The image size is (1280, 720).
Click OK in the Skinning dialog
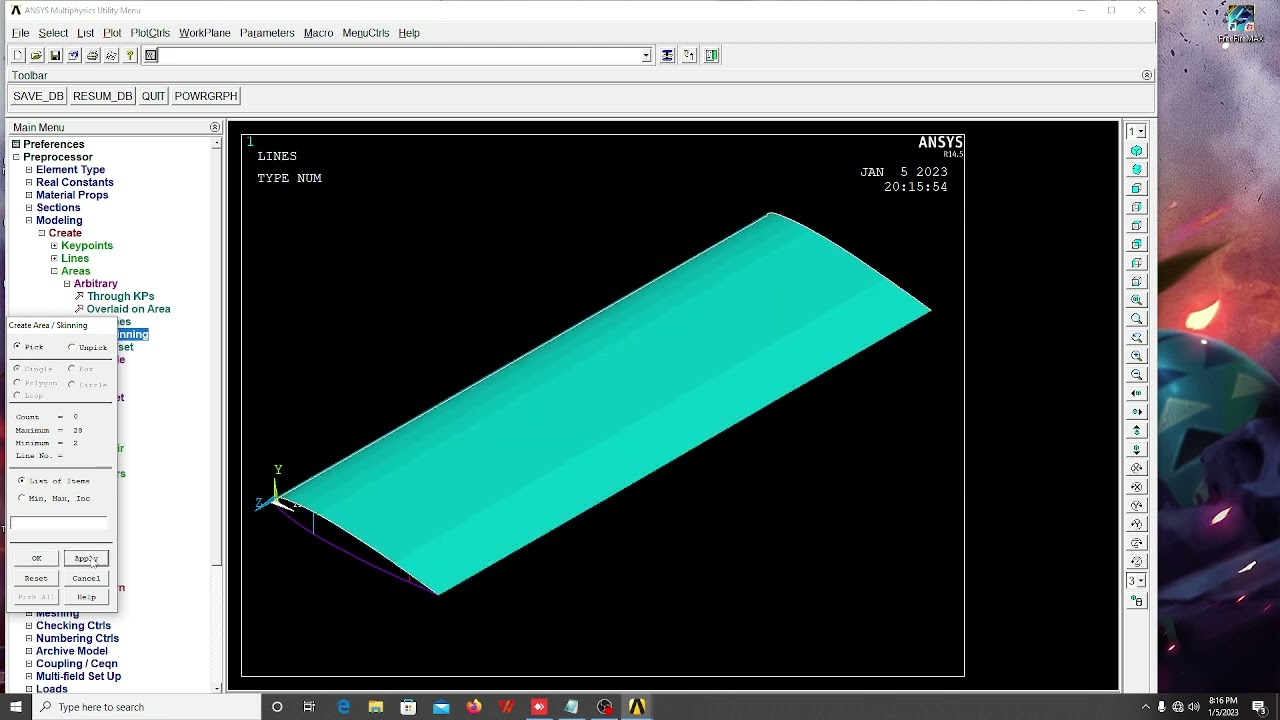coord(36,559)
